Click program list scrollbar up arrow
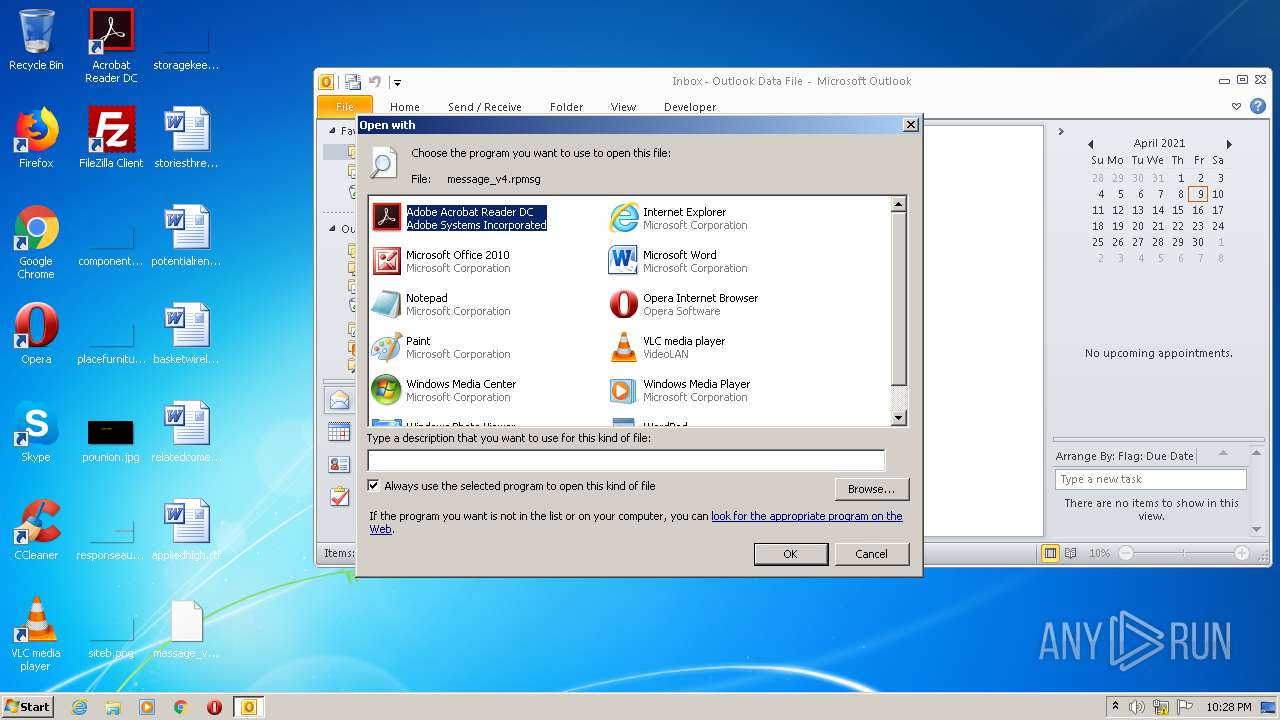The width and height of the screenshot is (1280, 720). coord(898,204)
